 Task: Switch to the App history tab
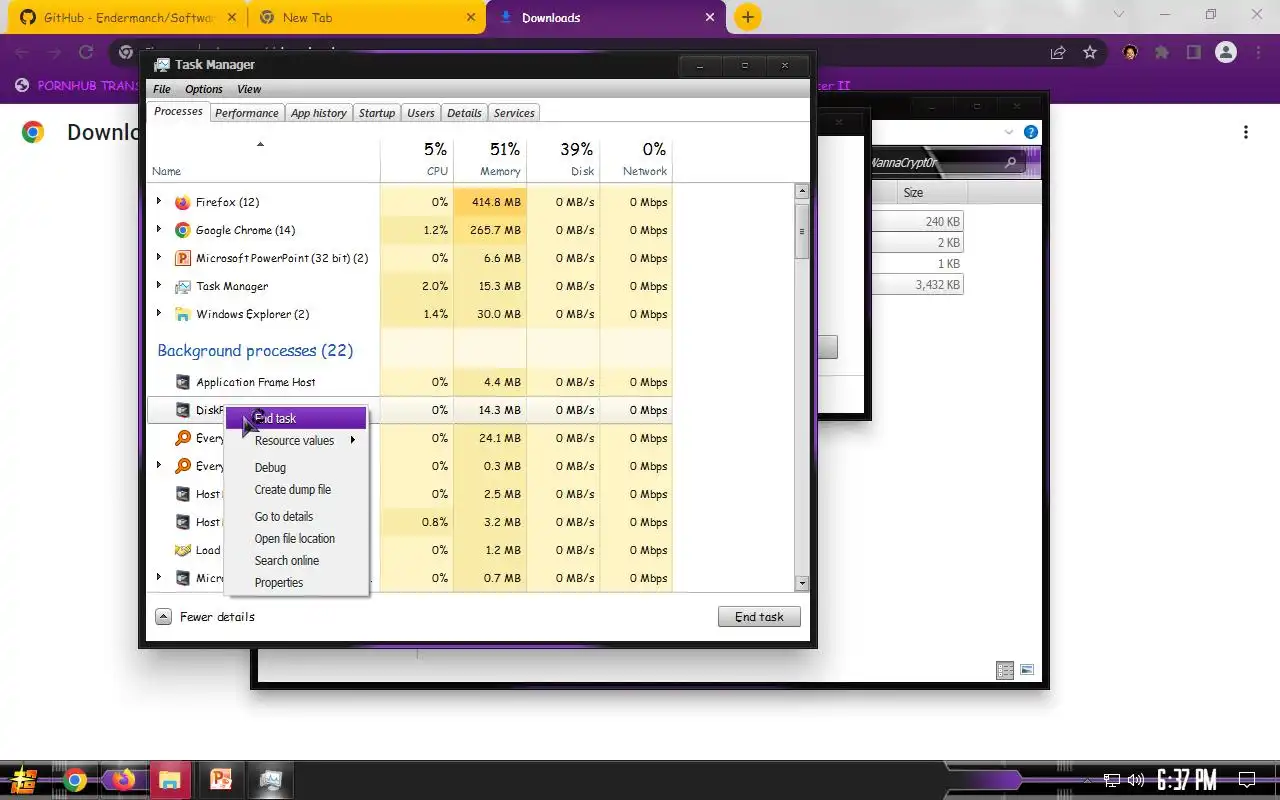click(x=319, y=113)
